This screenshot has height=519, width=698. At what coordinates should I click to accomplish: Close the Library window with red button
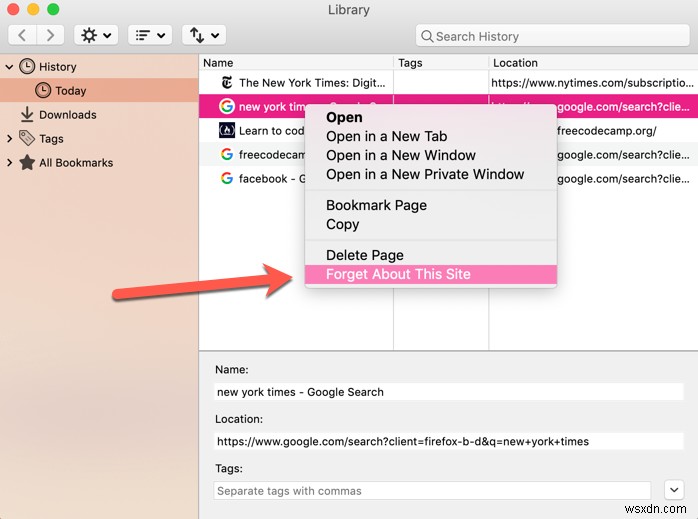(x=13, y=9)
